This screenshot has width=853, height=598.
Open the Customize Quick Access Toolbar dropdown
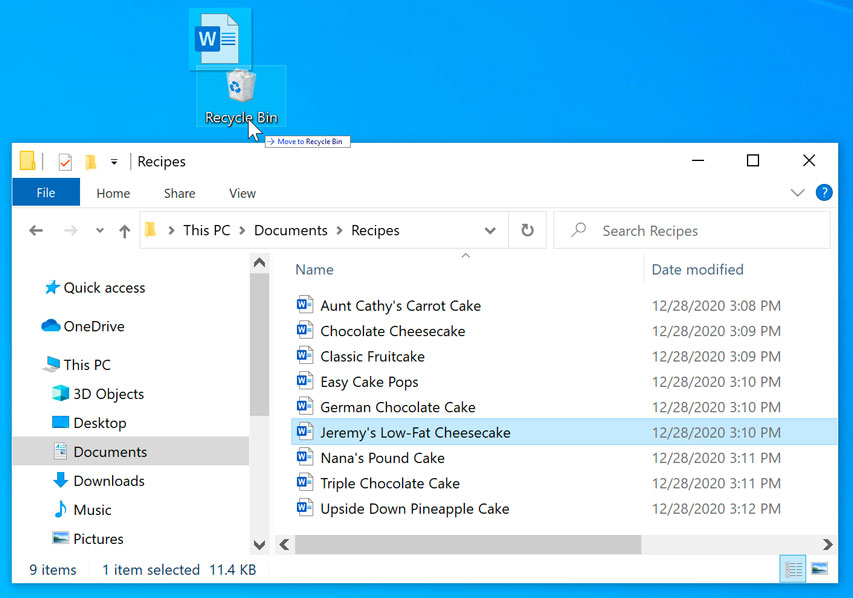click(114, 161)
